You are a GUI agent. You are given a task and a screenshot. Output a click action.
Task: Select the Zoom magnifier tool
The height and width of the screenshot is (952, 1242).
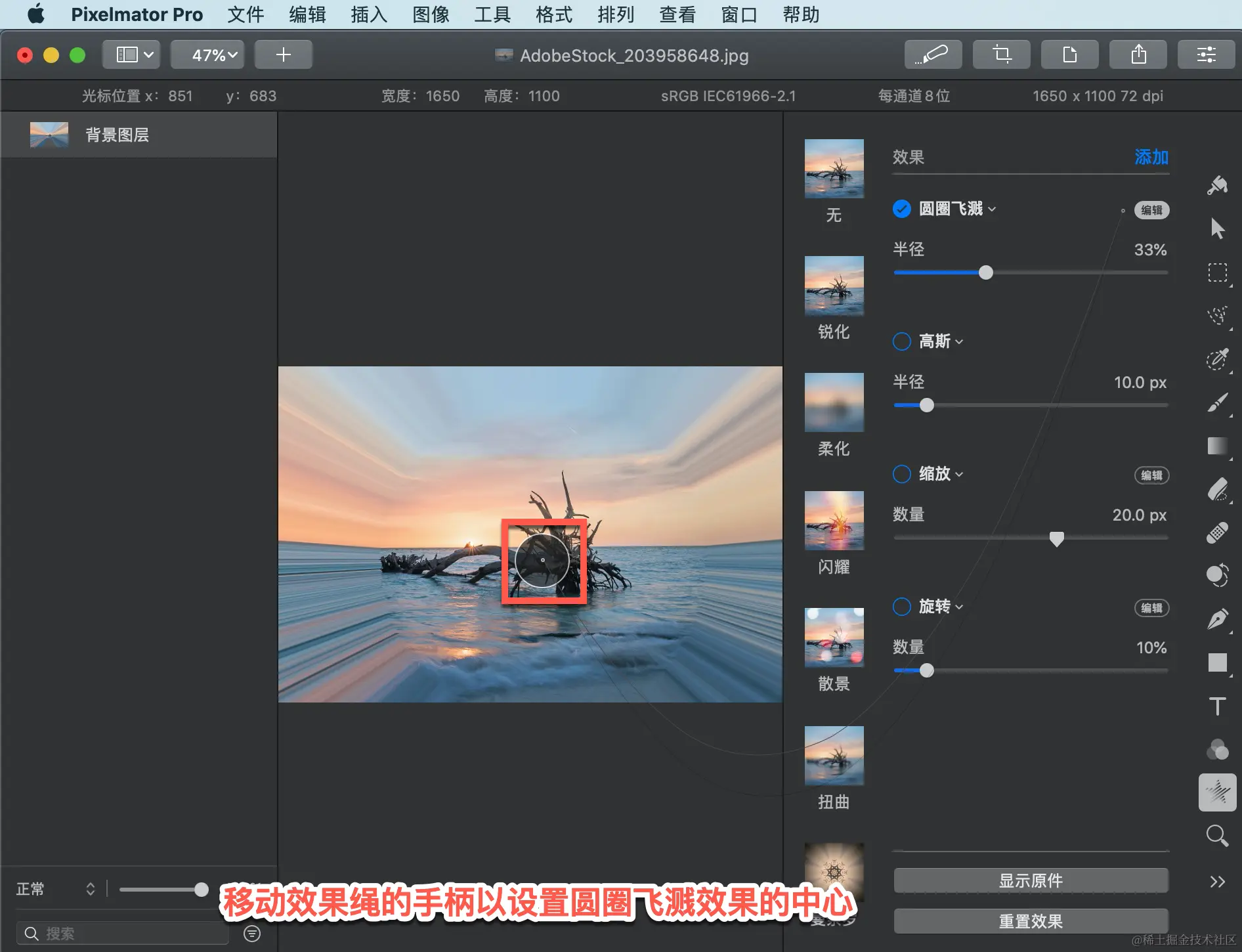click(1218, 836)
